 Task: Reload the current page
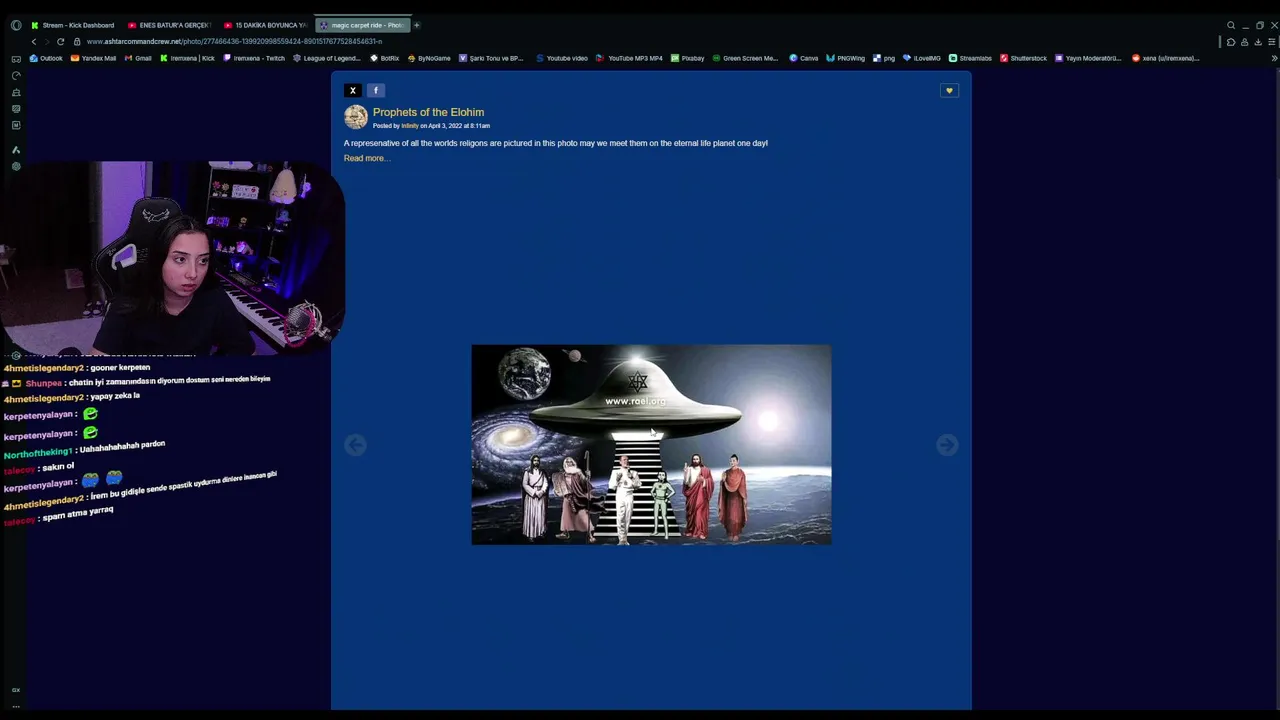click(61, 41)
